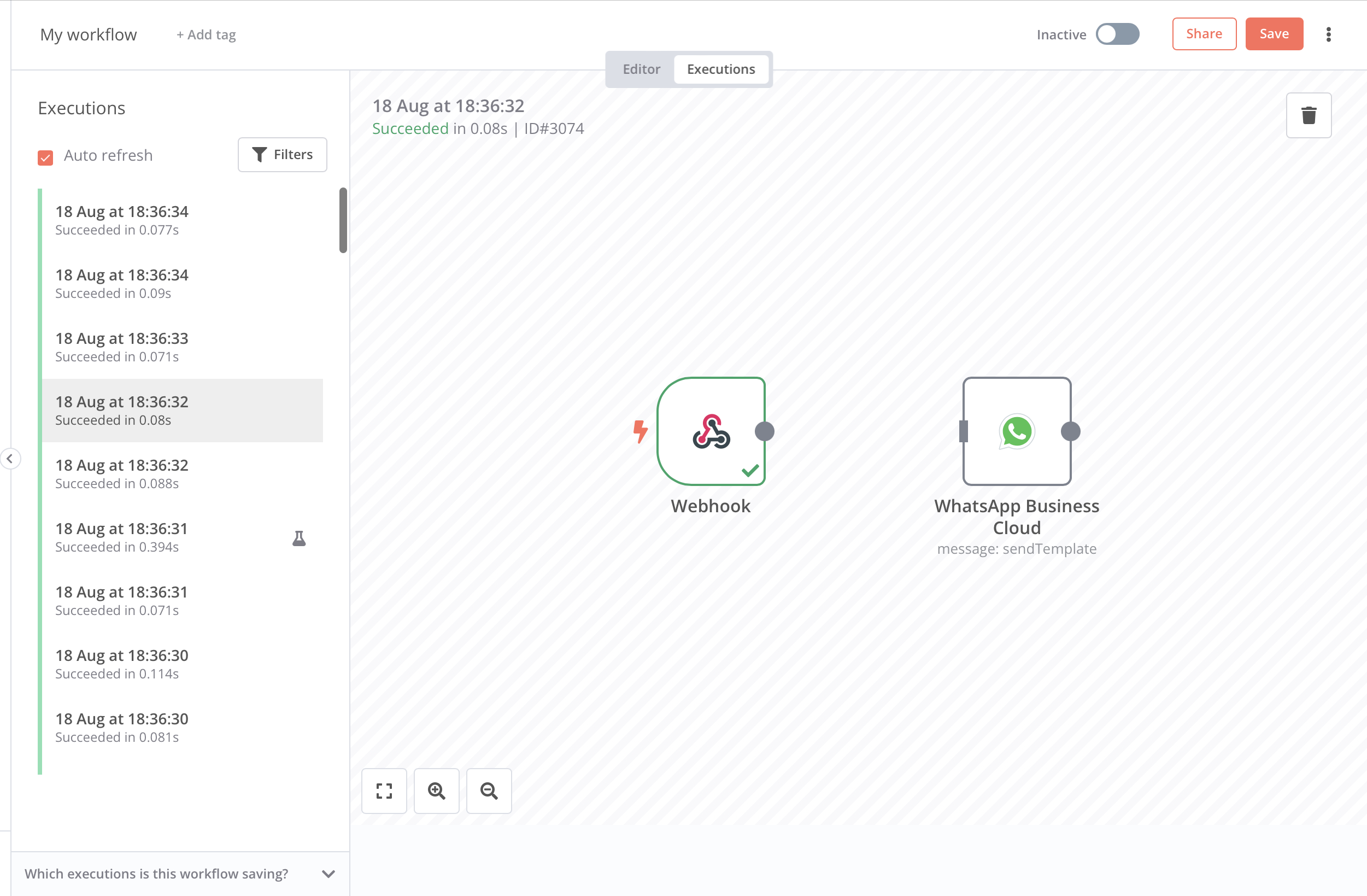
Task: Click the WhatsApp node output connector dot
Action: click(1071, 431)
